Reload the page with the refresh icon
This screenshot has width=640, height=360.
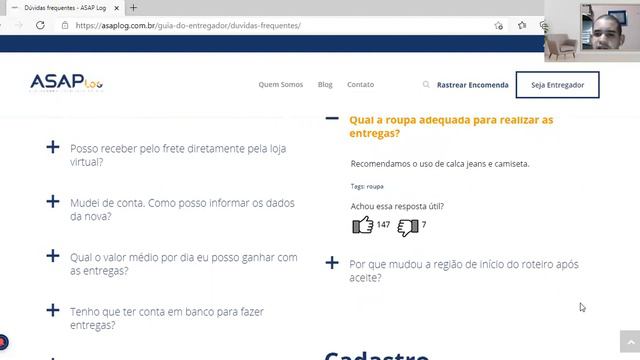[x=40, y=25]
